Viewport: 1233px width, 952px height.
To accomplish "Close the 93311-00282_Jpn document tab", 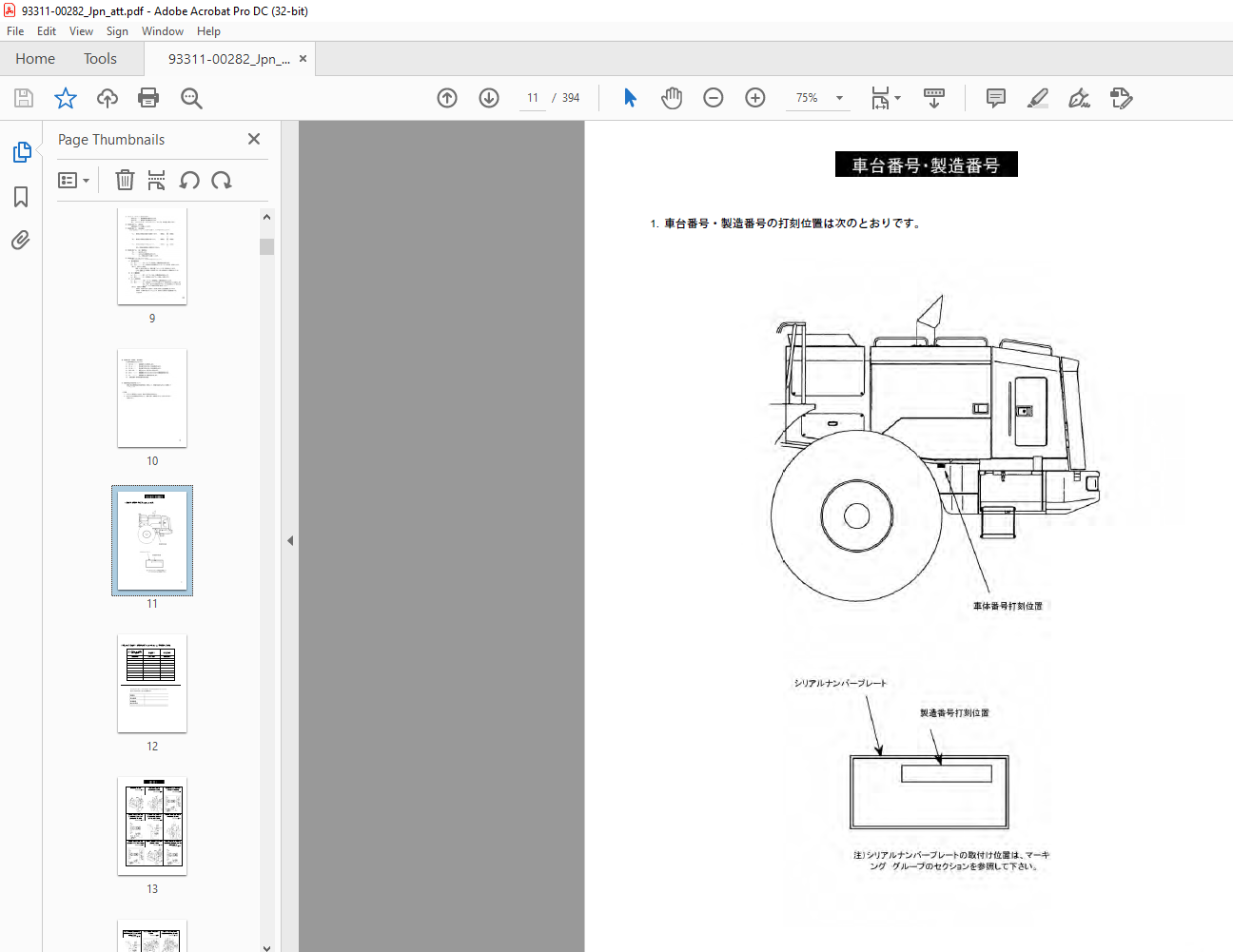I will (303, 59).
